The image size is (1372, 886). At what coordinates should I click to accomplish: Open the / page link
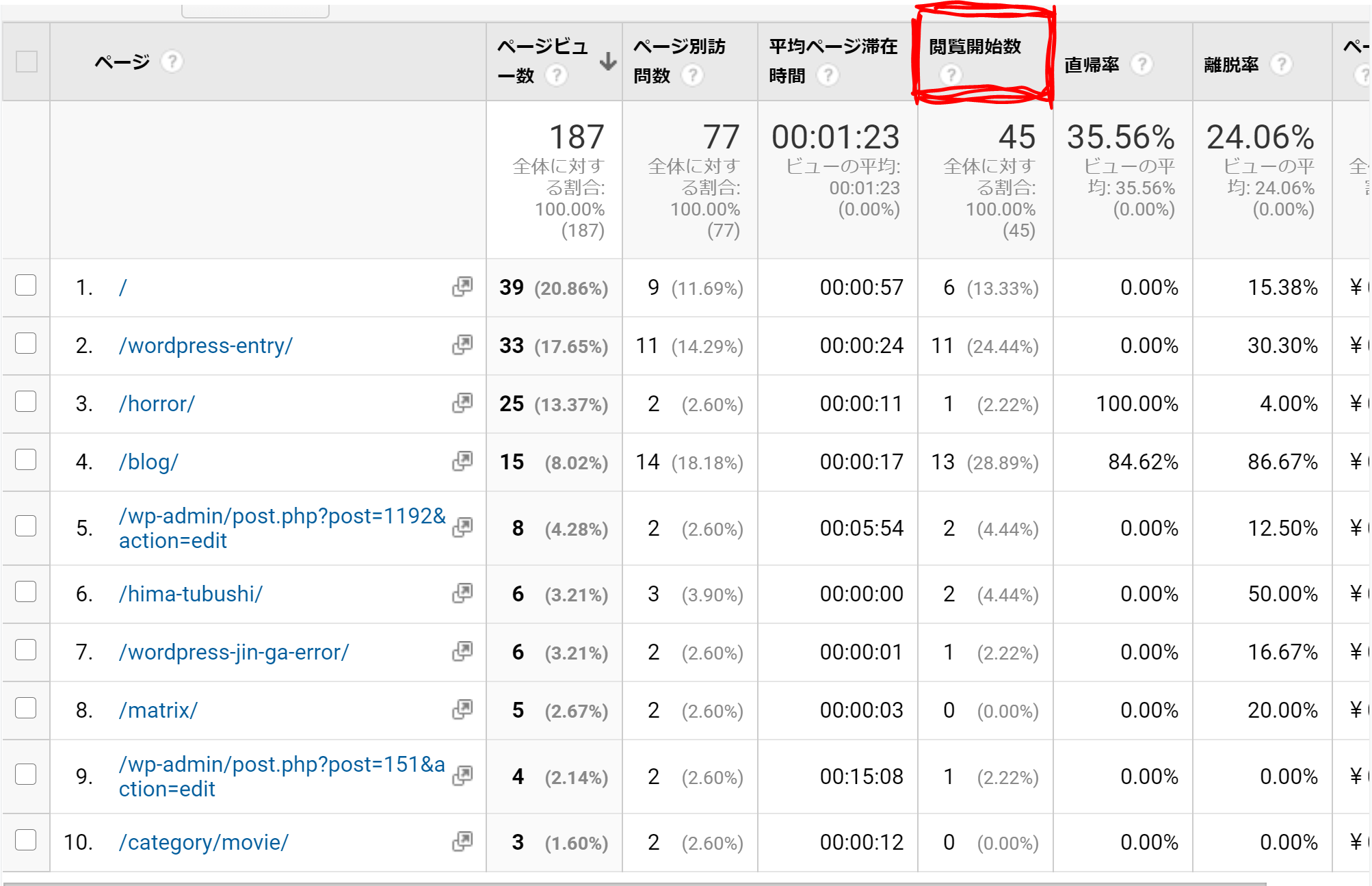pos(123,287)
